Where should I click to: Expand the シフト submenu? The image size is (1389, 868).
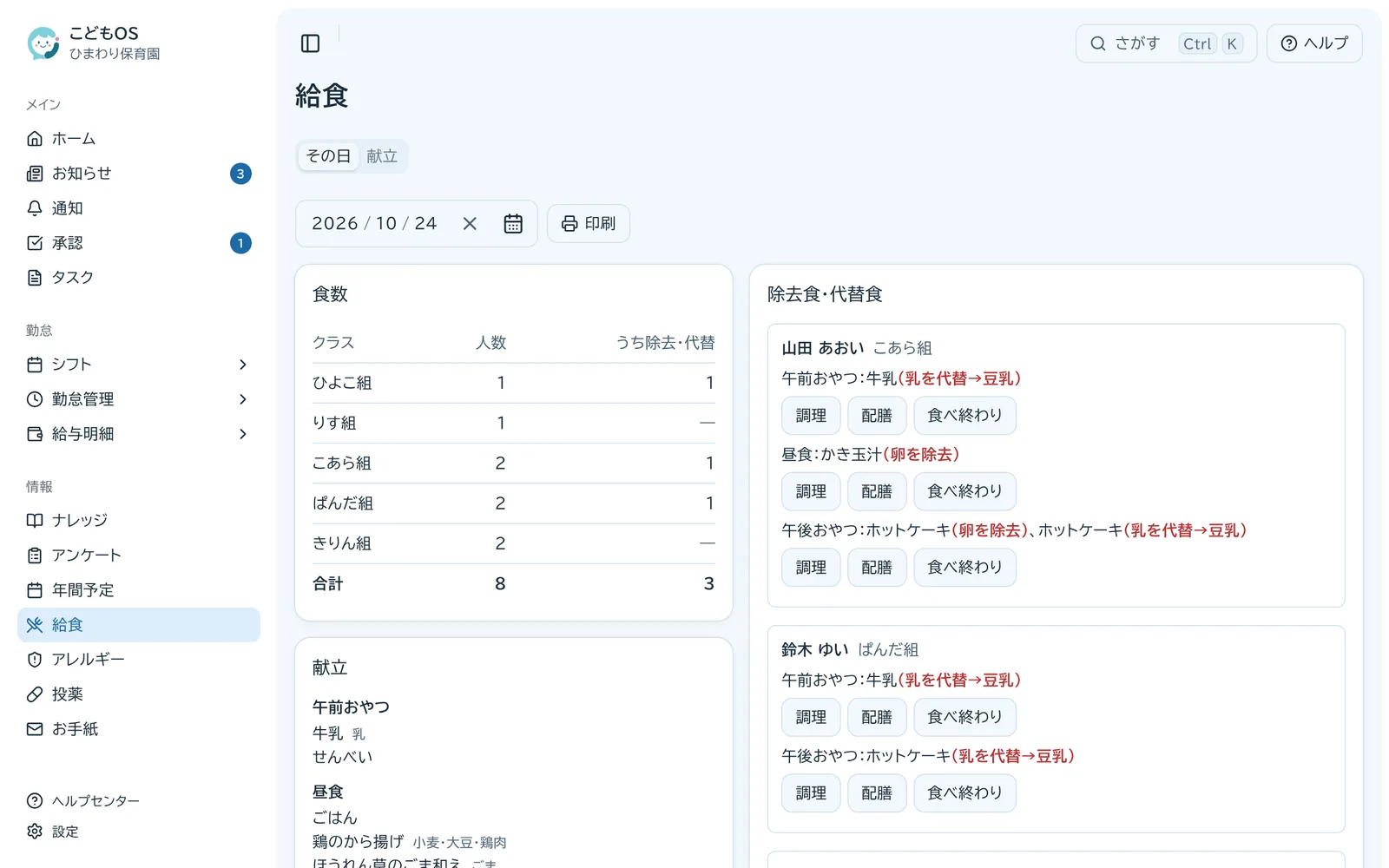click(x=139, y=365)
